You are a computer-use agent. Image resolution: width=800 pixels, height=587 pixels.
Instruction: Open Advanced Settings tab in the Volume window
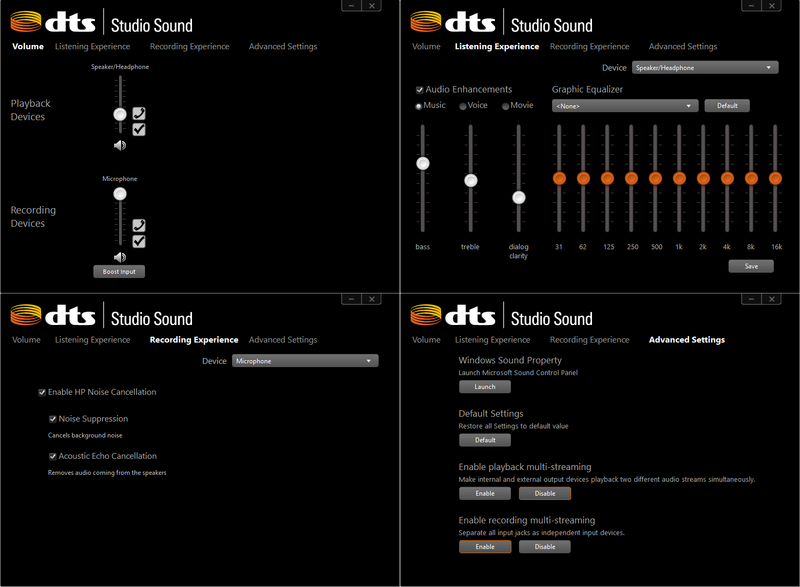point(283,46)
